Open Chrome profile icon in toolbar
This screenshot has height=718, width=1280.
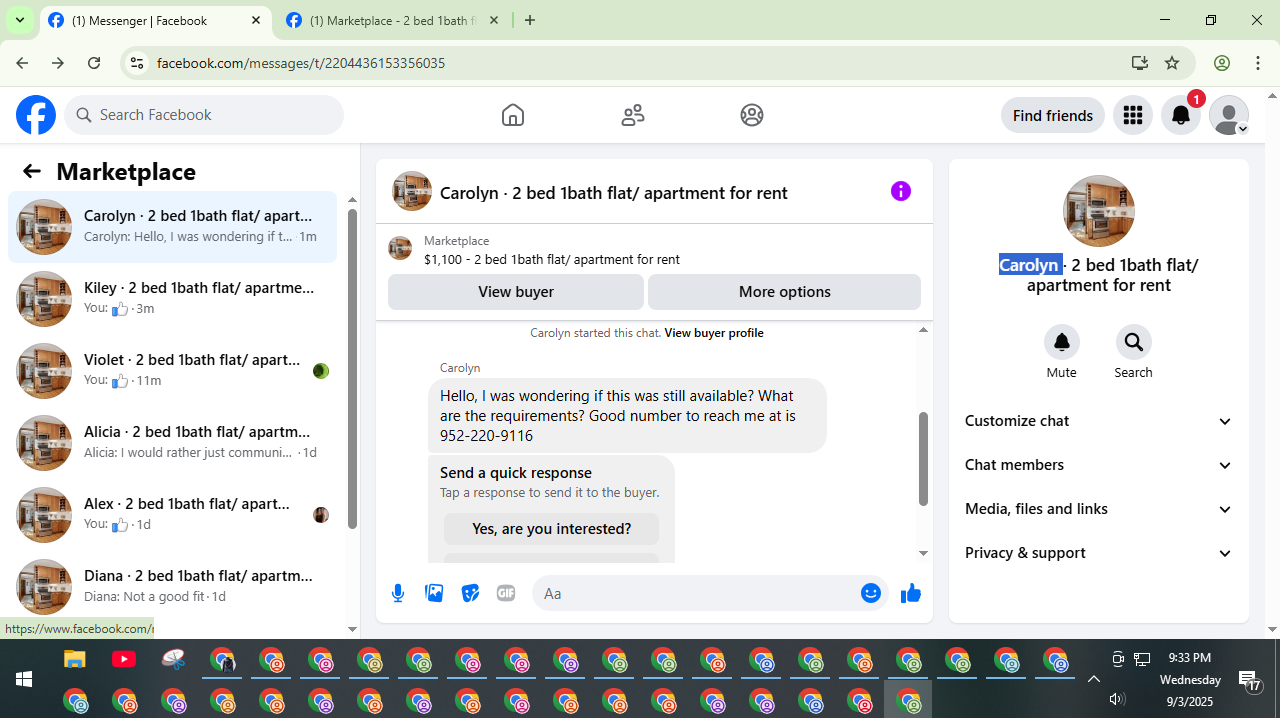tap(1222, 63)
